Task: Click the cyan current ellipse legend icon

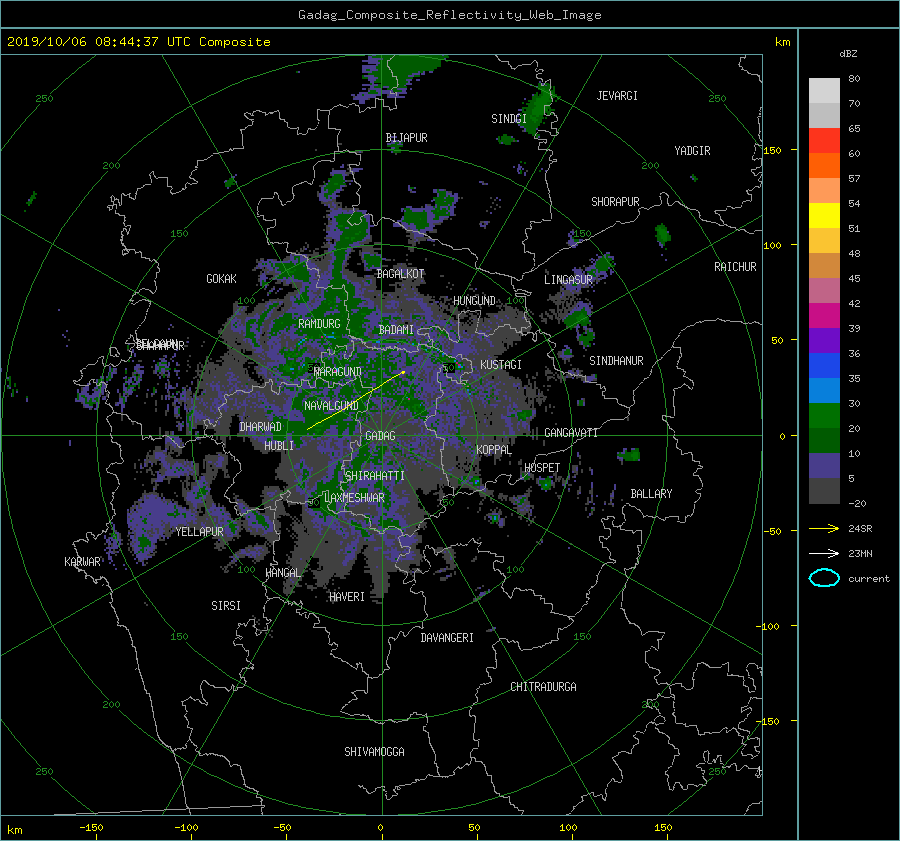Action: pos(824,578)
